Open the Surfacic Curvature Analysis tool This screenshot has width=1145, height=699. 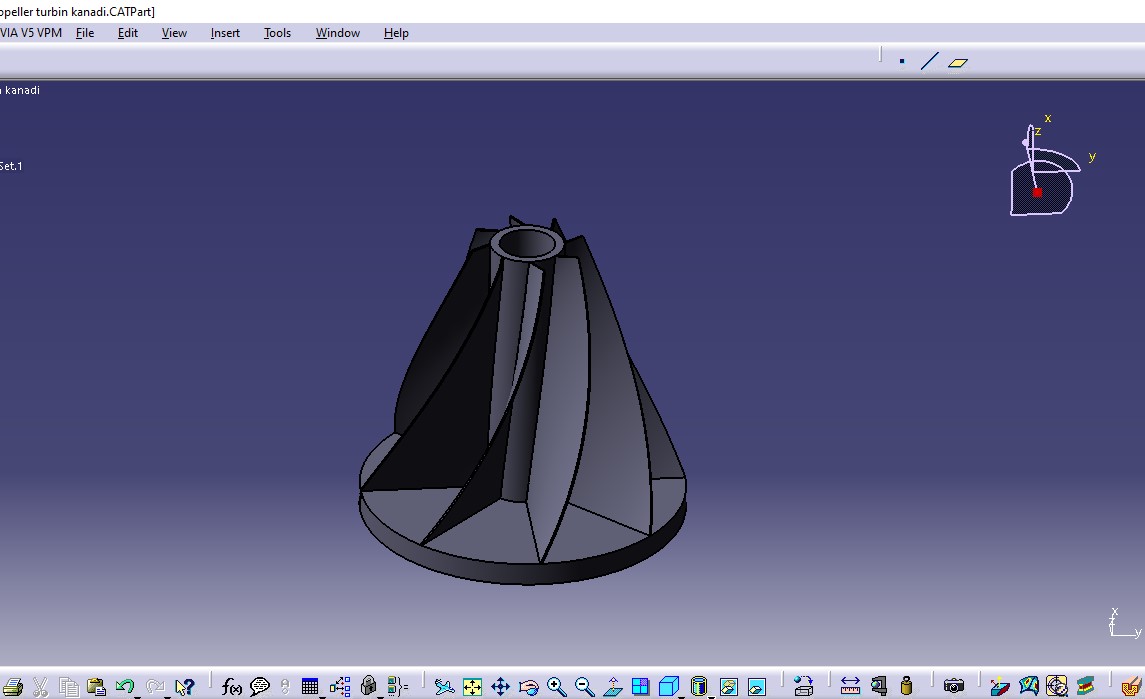click(x=1028, y=687)
